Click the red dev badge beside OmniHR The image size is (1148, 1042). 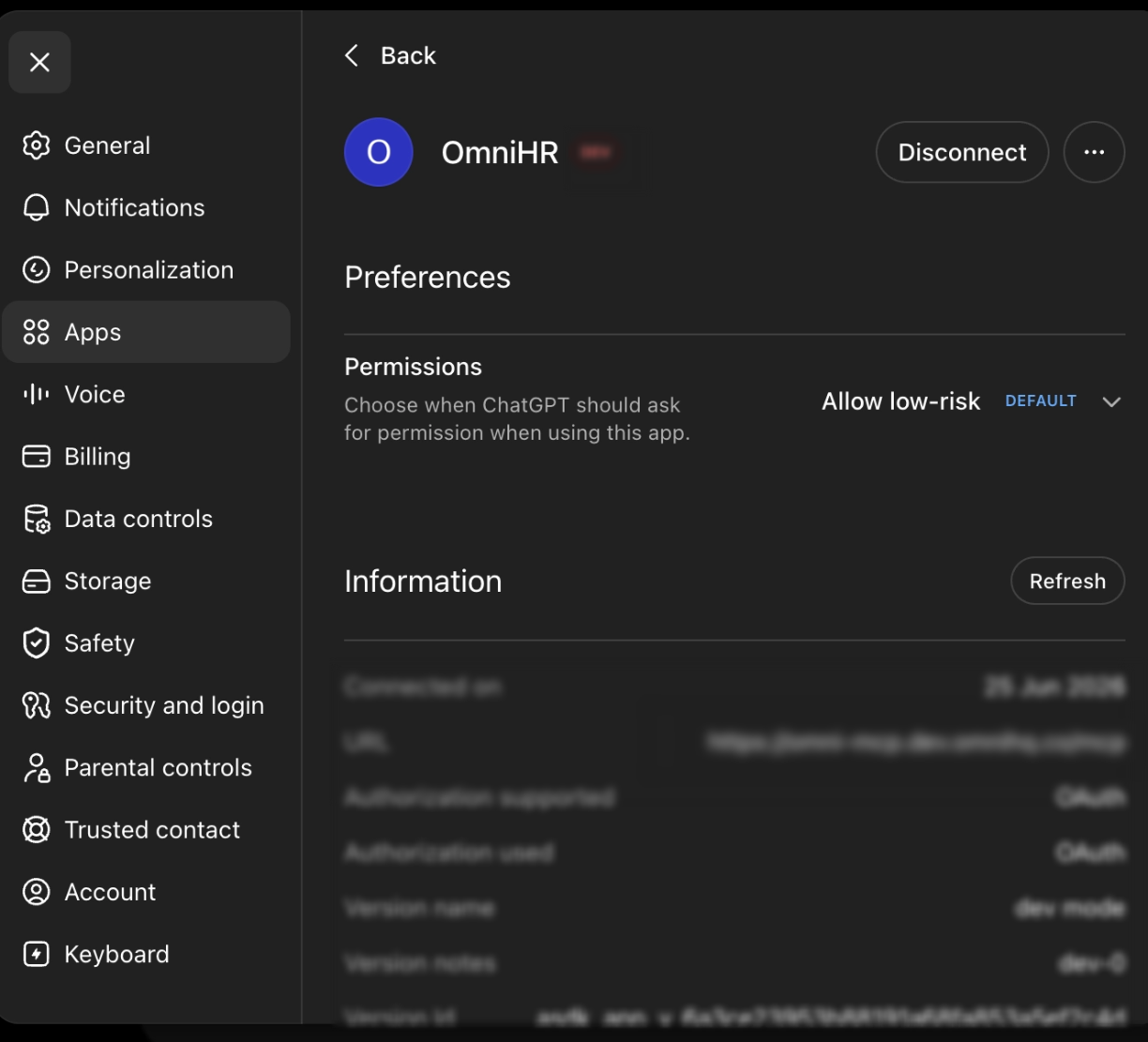tap(596, 153)
